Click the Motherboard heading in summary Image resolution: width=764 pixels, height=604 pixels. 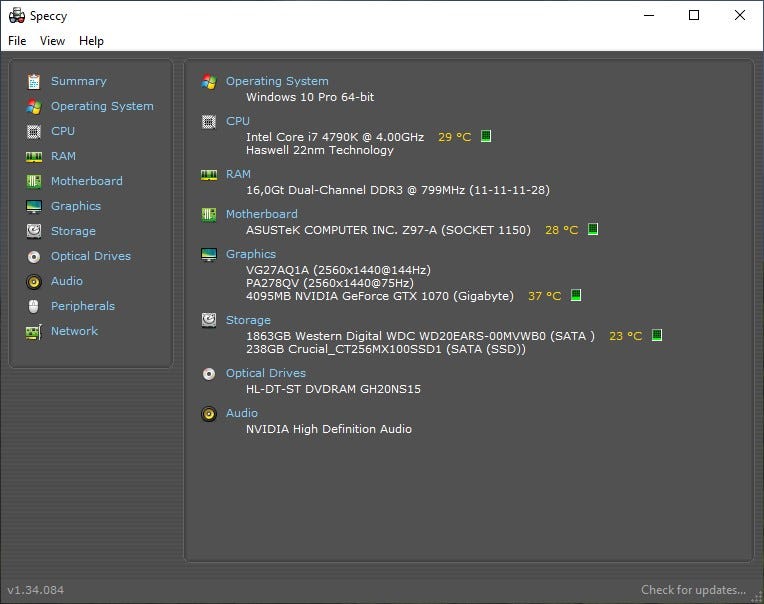tap(262, 214)
